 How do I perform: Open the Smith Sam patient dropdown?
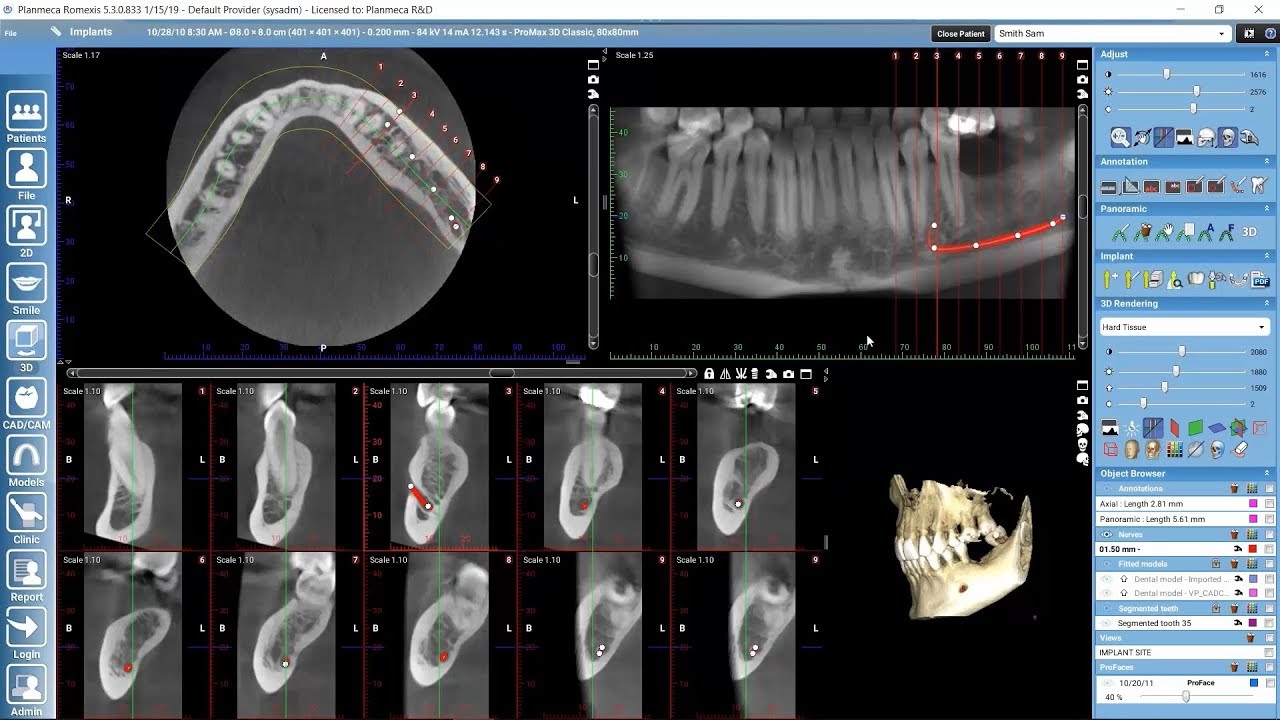[1112, 33]
